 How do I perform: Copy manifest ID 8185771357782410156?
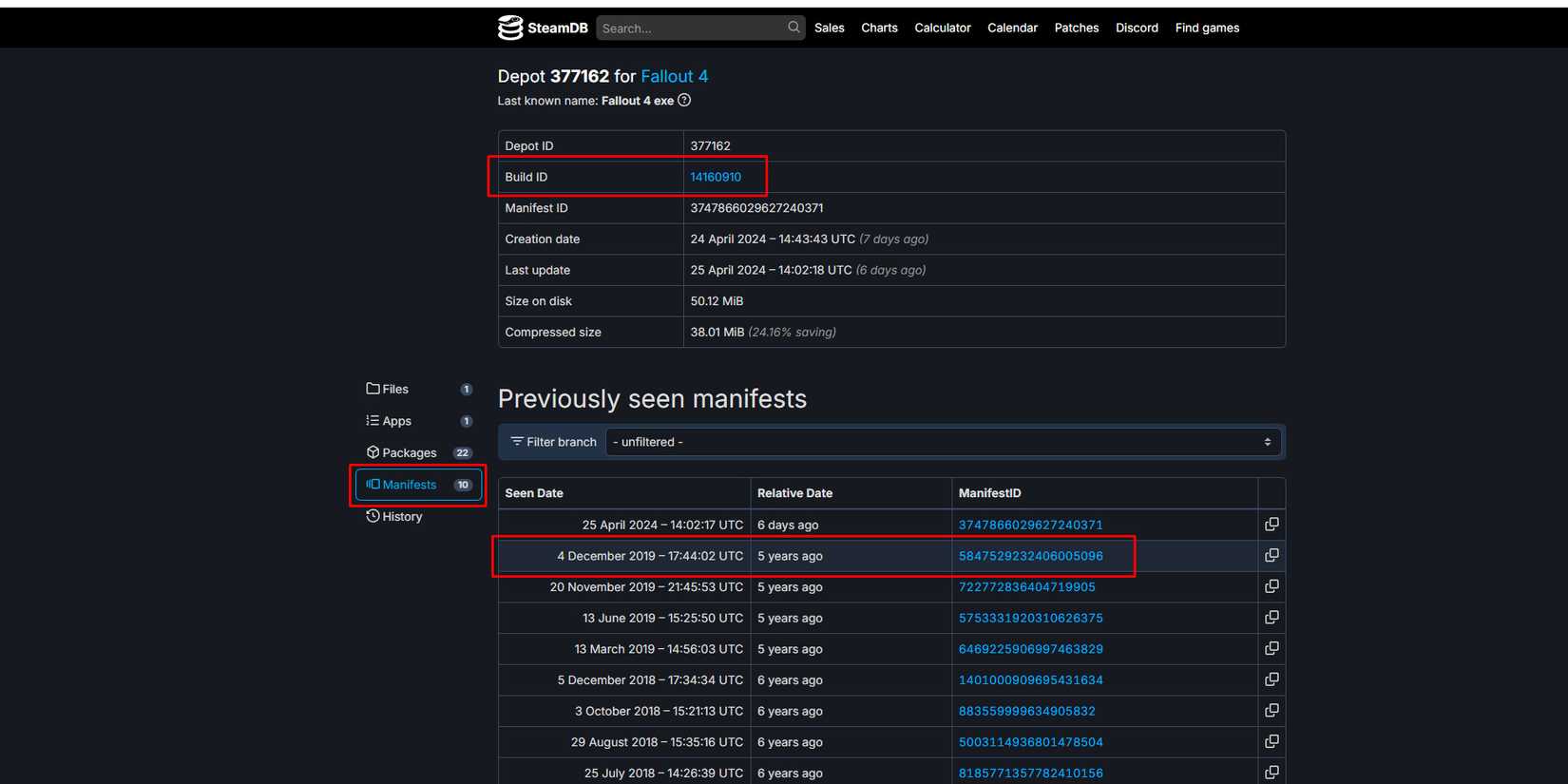point(1272,773)
